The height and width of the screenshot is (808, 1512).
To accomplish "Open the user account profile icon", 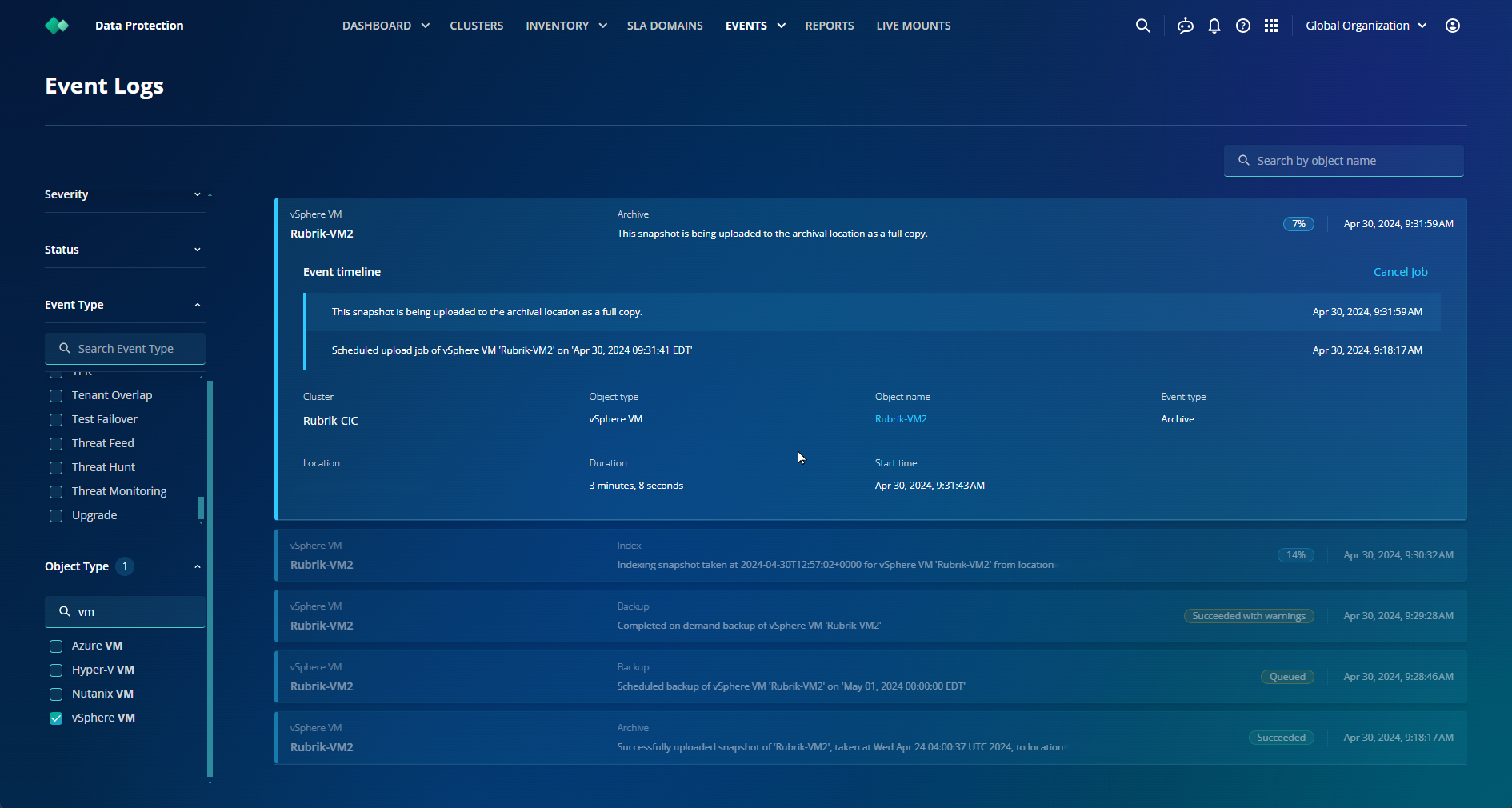I will (x=1453, y=26).
